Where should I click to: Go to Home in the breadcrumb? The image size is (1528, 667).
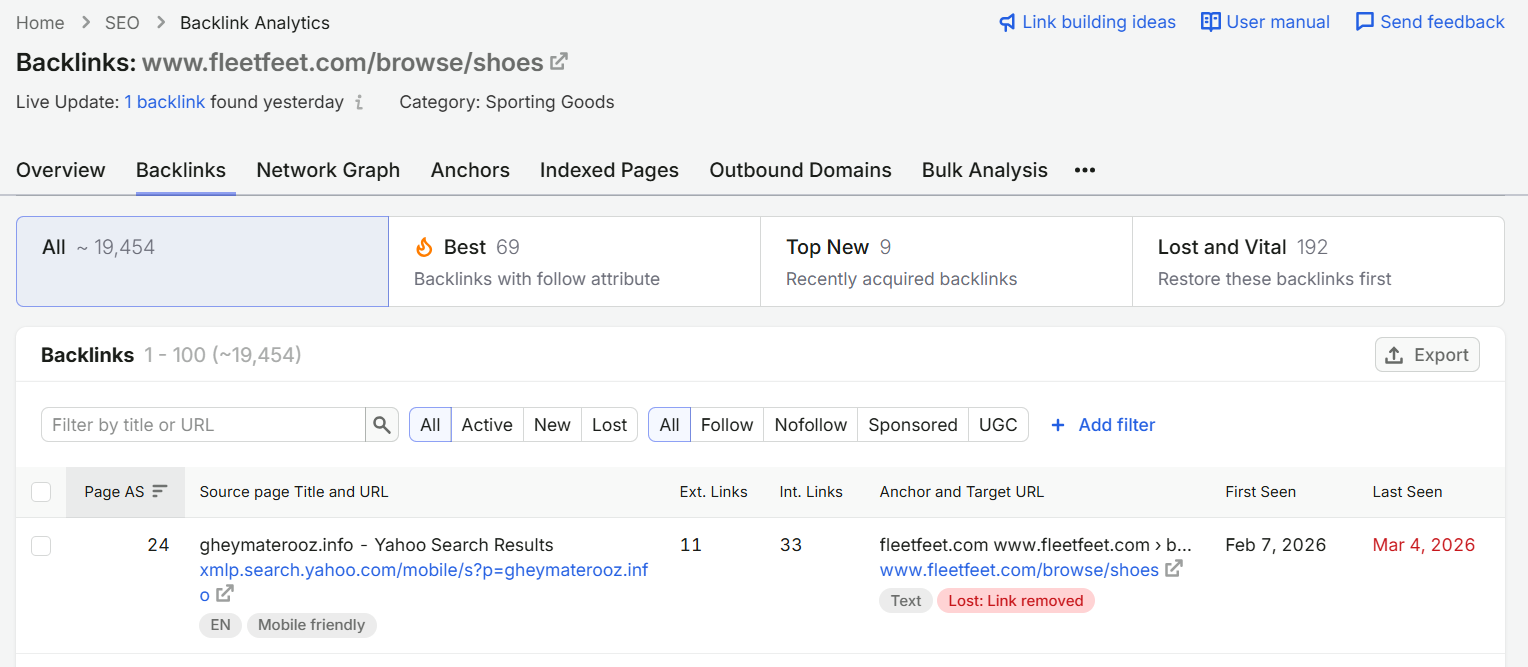[40, 22]
